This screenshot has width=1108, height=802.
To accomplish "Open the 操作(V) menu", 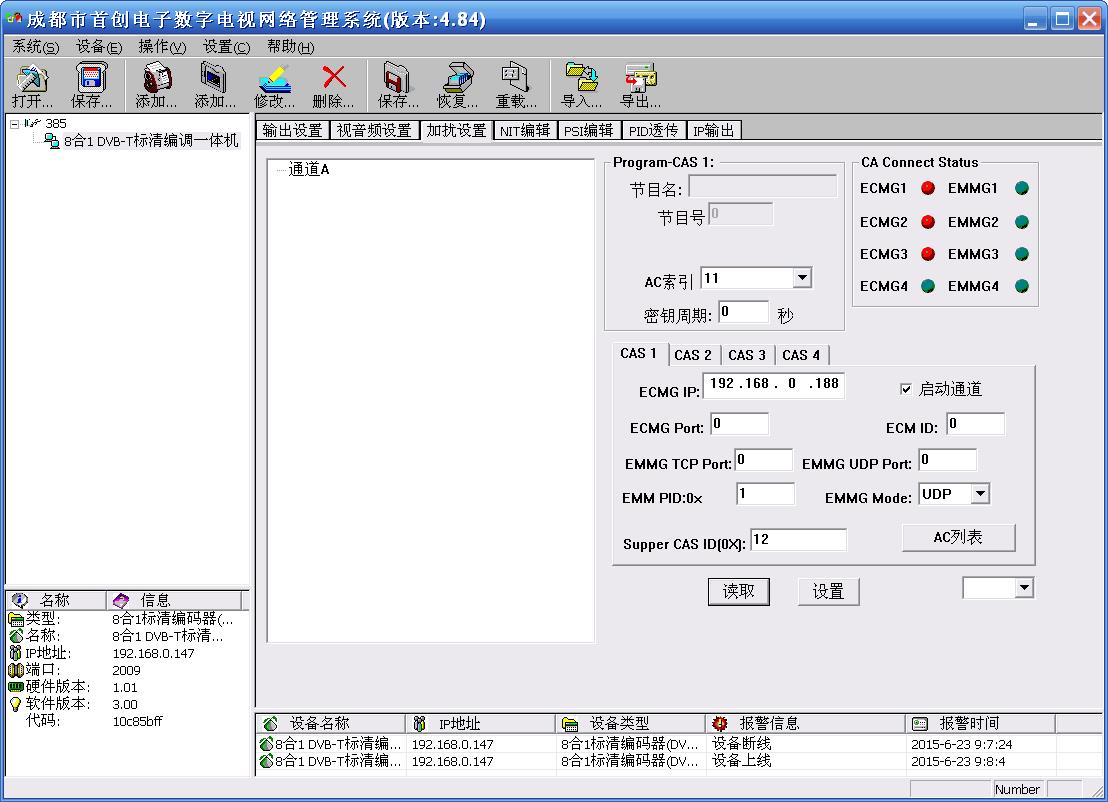I will pyautogui.click(x=163, y=47).
